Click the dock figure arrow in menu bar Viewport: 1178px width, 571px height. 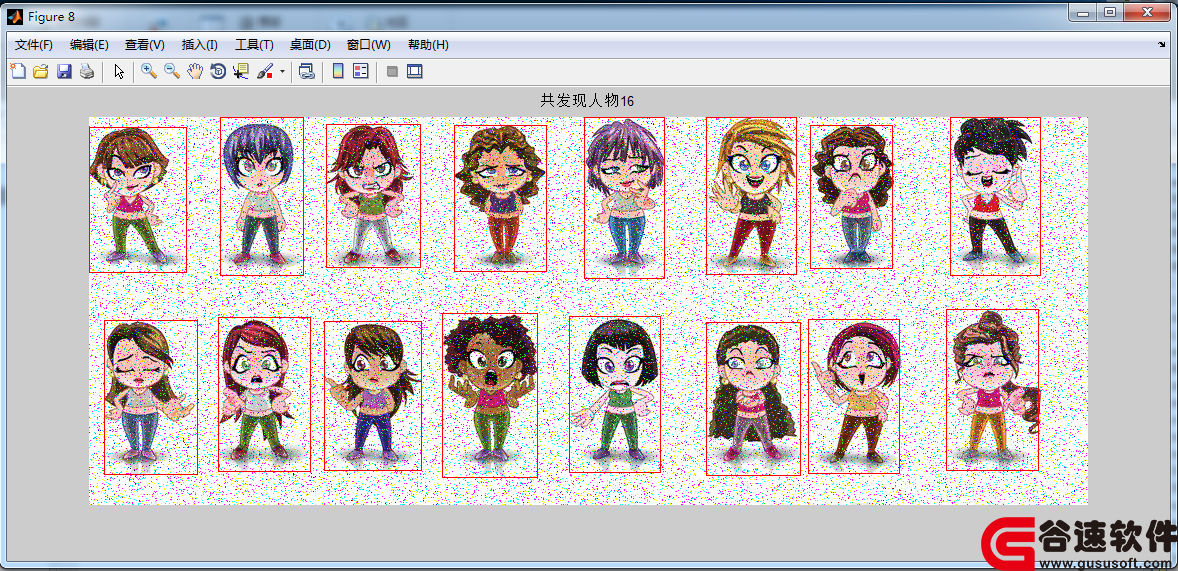click(x=1162, y=45)
